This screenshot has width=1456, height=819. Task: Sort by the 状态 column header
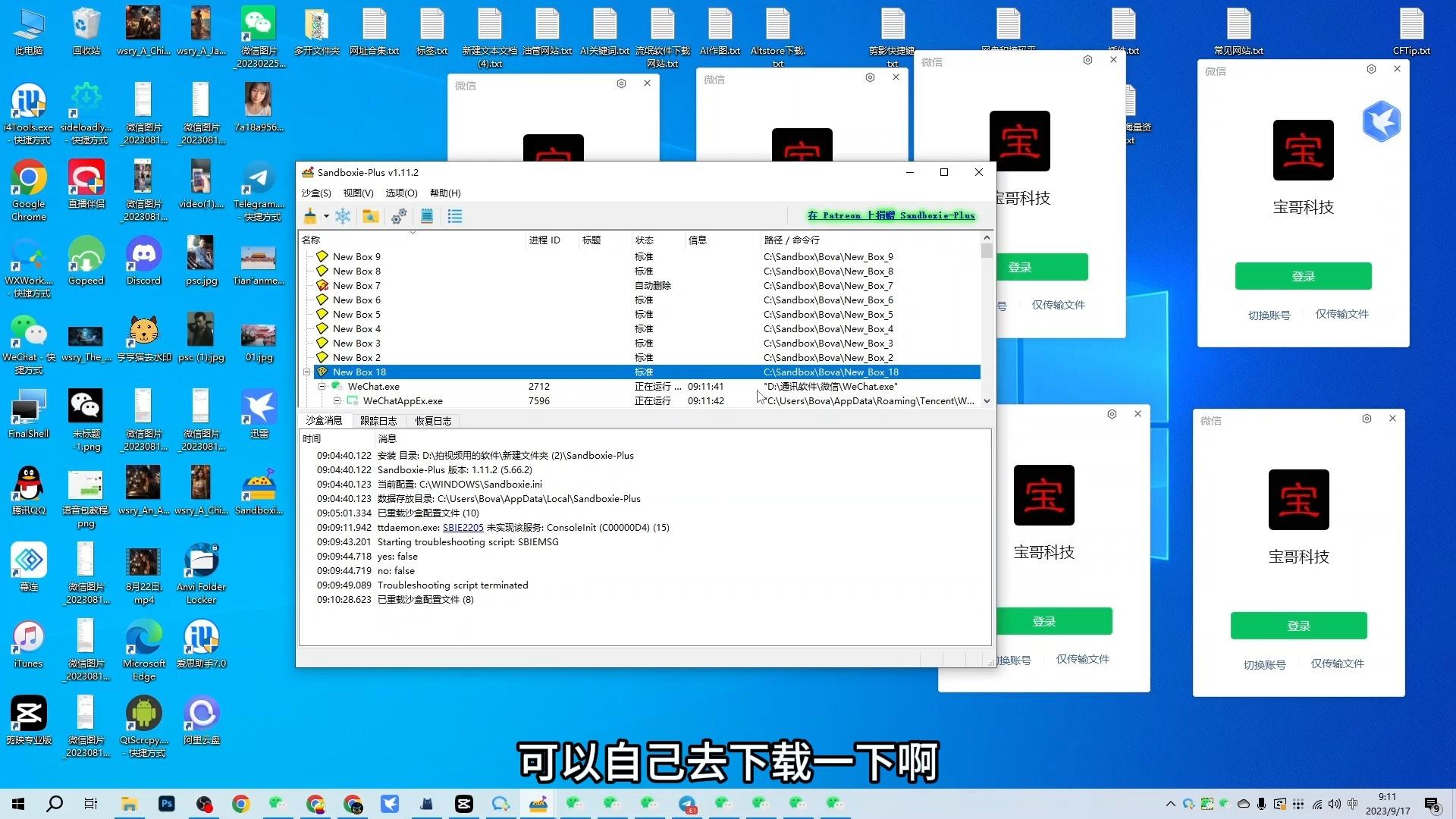point(658,240)
